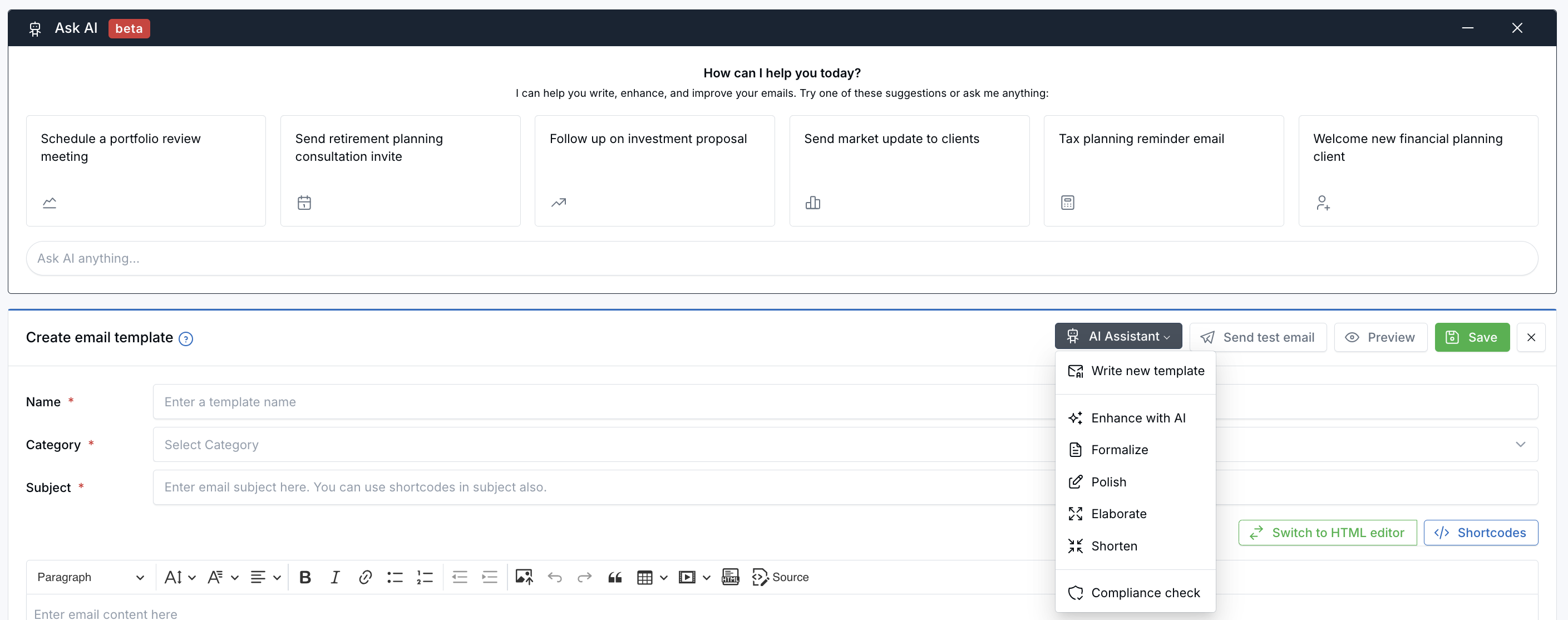Open the help icon beside Create email template
Screen dimensions: 1568x620
click(x=186, y=338)
